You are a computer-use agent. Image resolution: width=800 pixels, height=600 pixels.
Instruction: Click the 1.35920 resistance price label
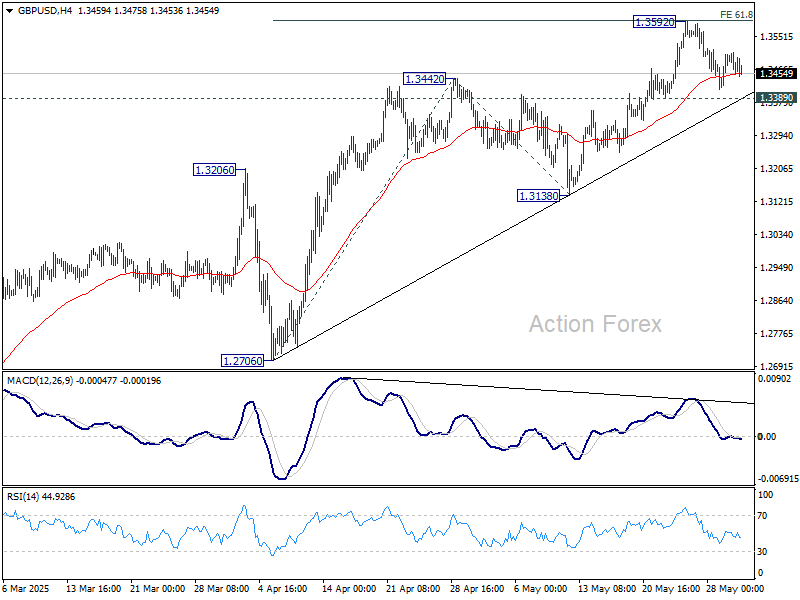click(x=652, y=23)
